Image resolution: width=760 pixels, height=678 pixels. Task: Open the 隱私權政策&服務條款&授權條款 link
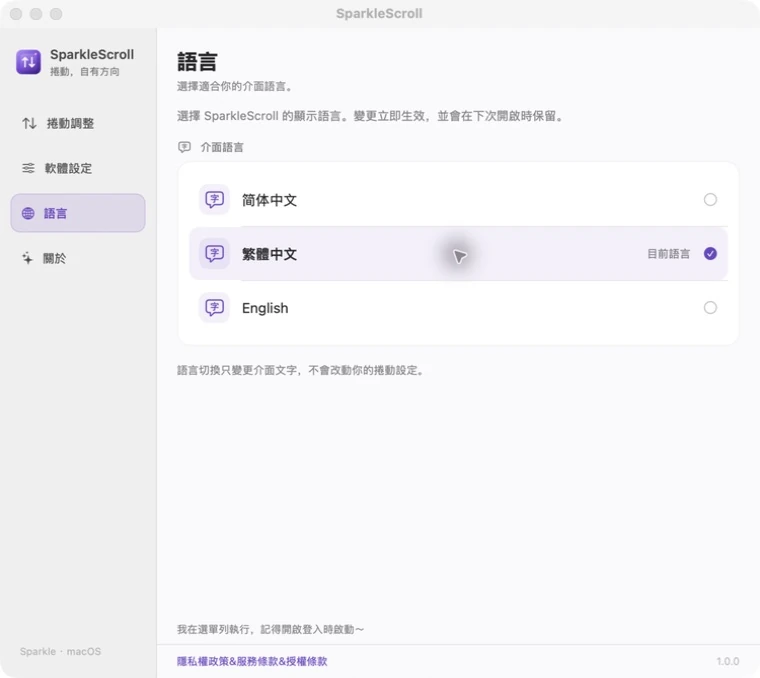(252, 661)
